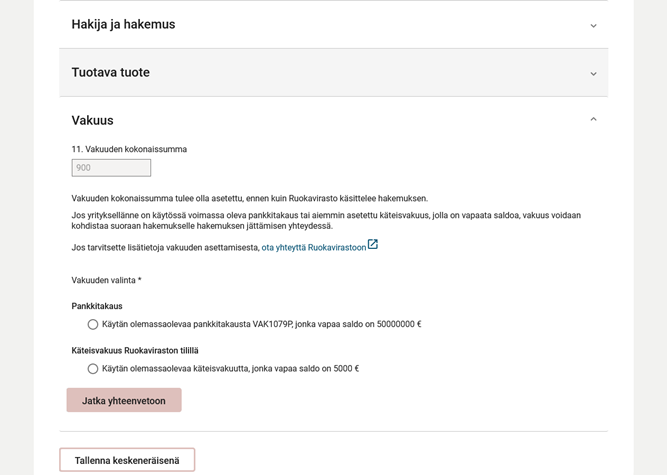Click the käteisvakuus saldo 5000 € label text
This screenshot has width=667, height=475.
(230, 369)
